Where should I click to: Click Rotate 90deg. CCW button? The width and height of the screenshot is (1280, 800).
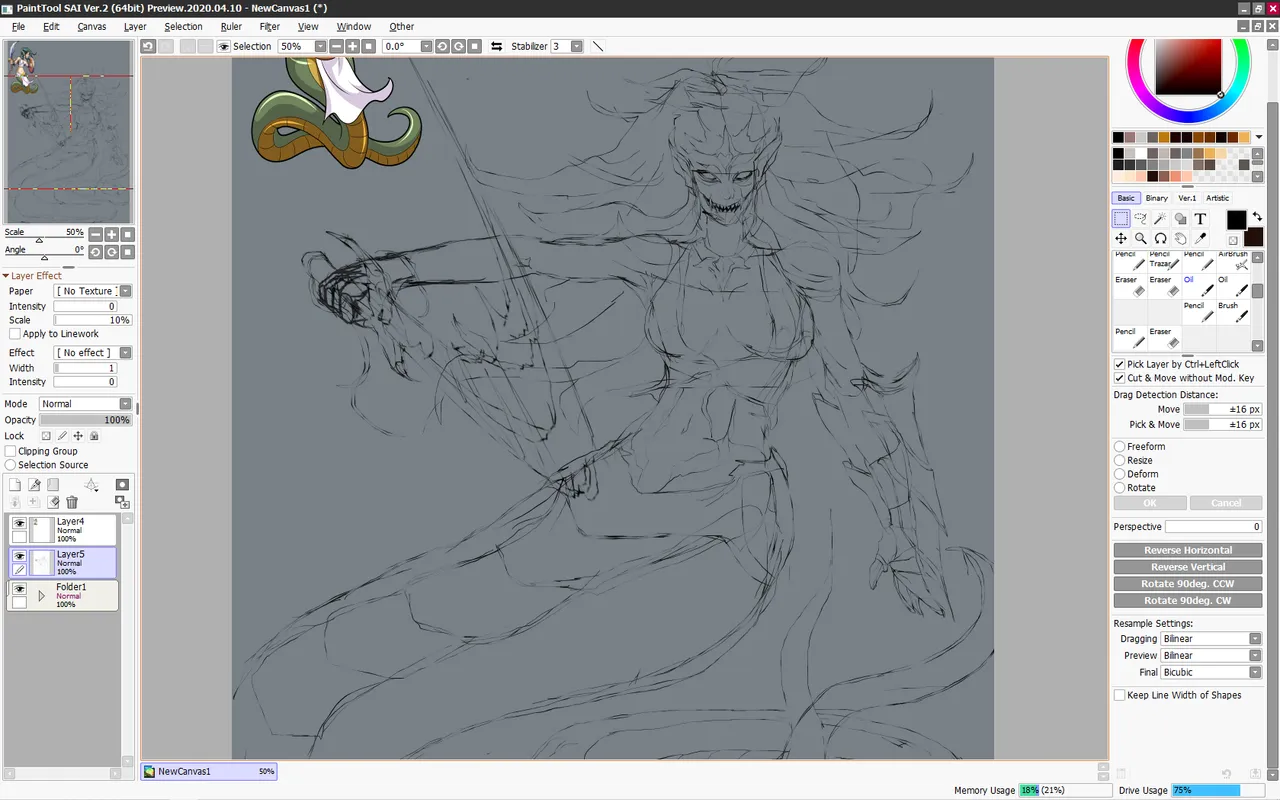(x=1188, y=584)
